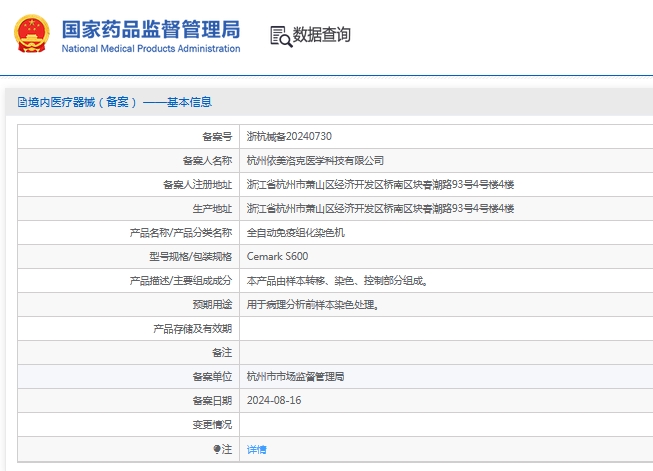Select 本产品由样本转移、染色、控制部分组成 text
The image size is (653, 471).
coord(337,281)
